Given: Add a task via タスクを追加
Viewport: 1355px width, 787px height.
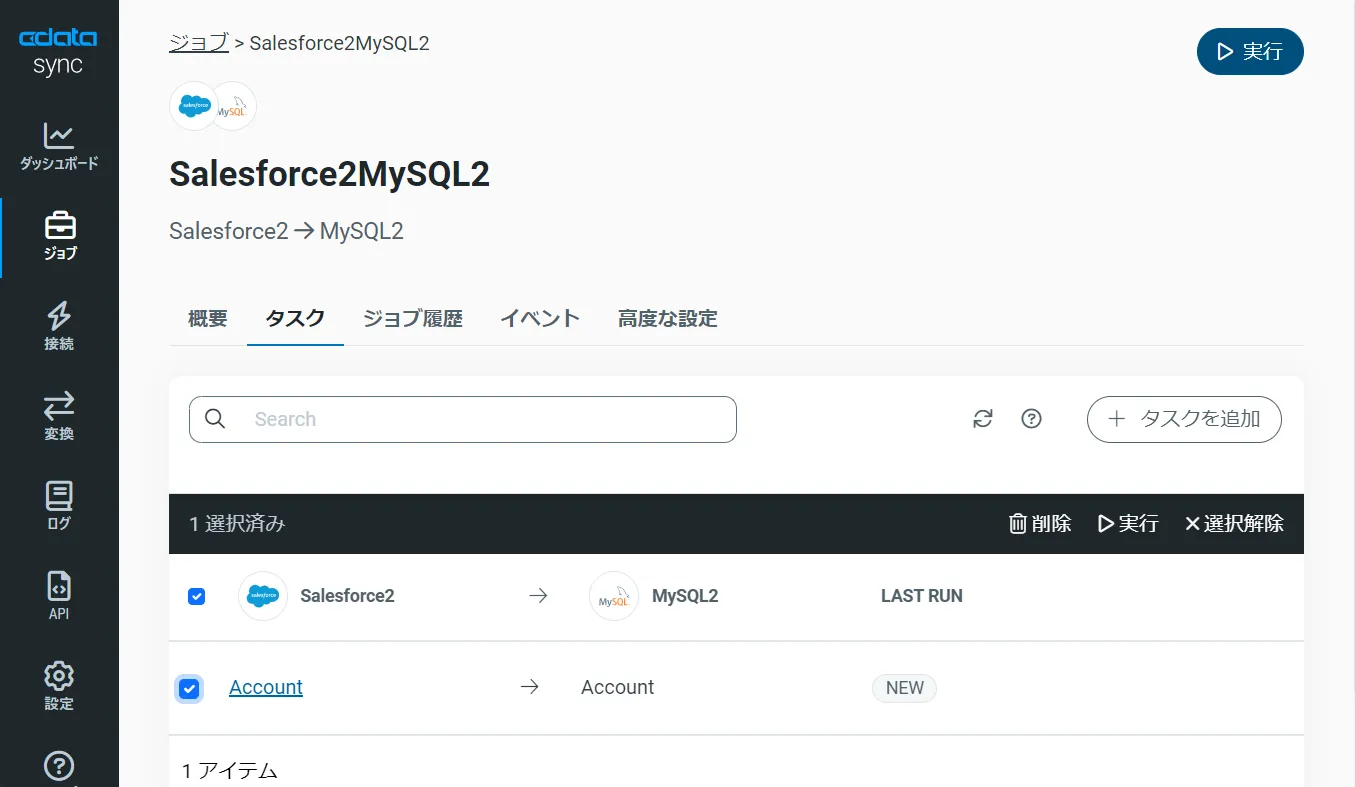Looking at the screenshot, I should click(1184, 419).
